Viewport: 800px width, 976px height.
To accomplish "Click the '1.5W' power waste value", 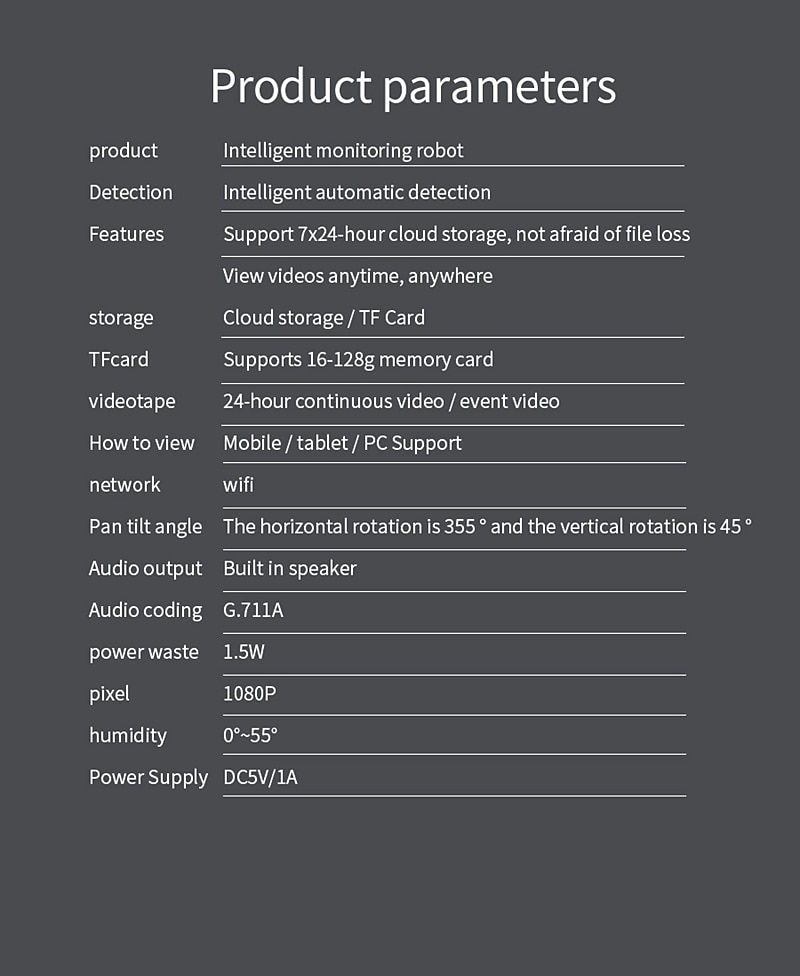I will click(x=243, y=652).
